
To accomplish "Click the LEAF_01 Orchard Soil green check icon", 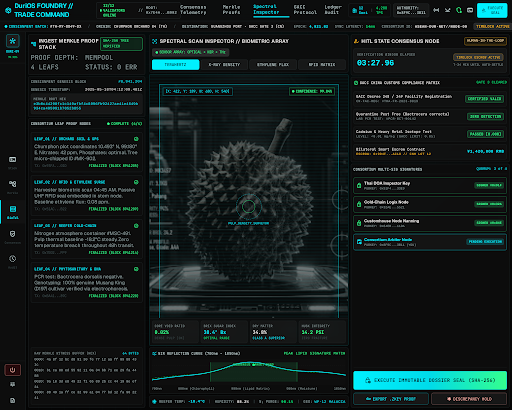I will [x=136, y=139].
